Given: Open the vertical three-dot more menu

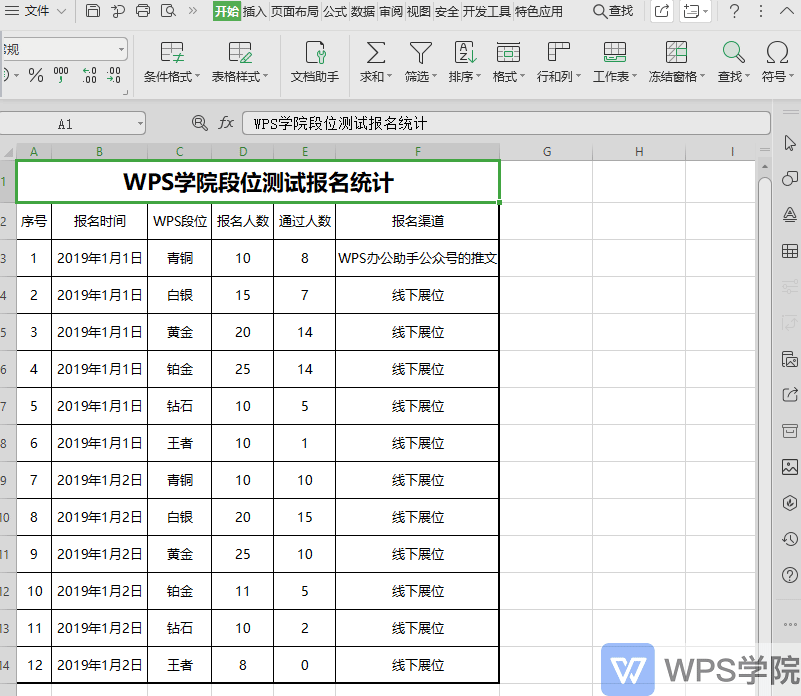Looking at the screenshot, I should coord(761,11).
